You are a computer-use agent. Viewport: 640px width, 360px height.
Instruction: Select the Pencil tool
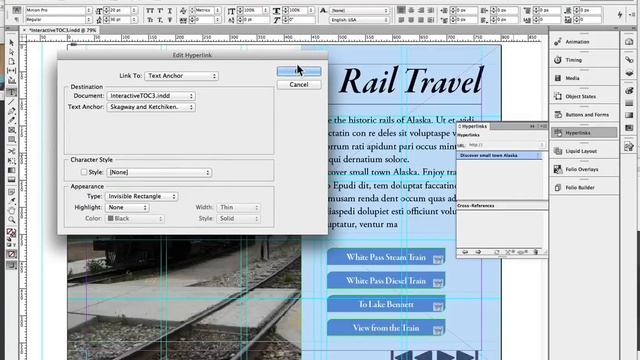coord(11,121)
